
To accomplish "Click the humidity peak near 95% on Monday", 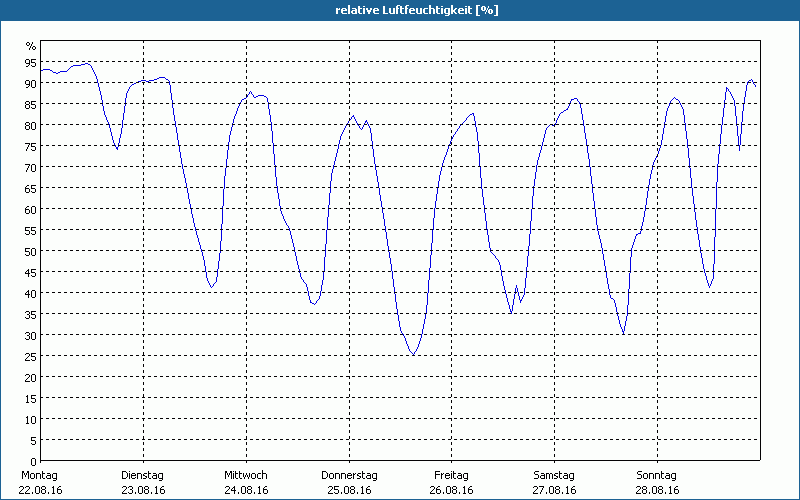I will 88,63.
